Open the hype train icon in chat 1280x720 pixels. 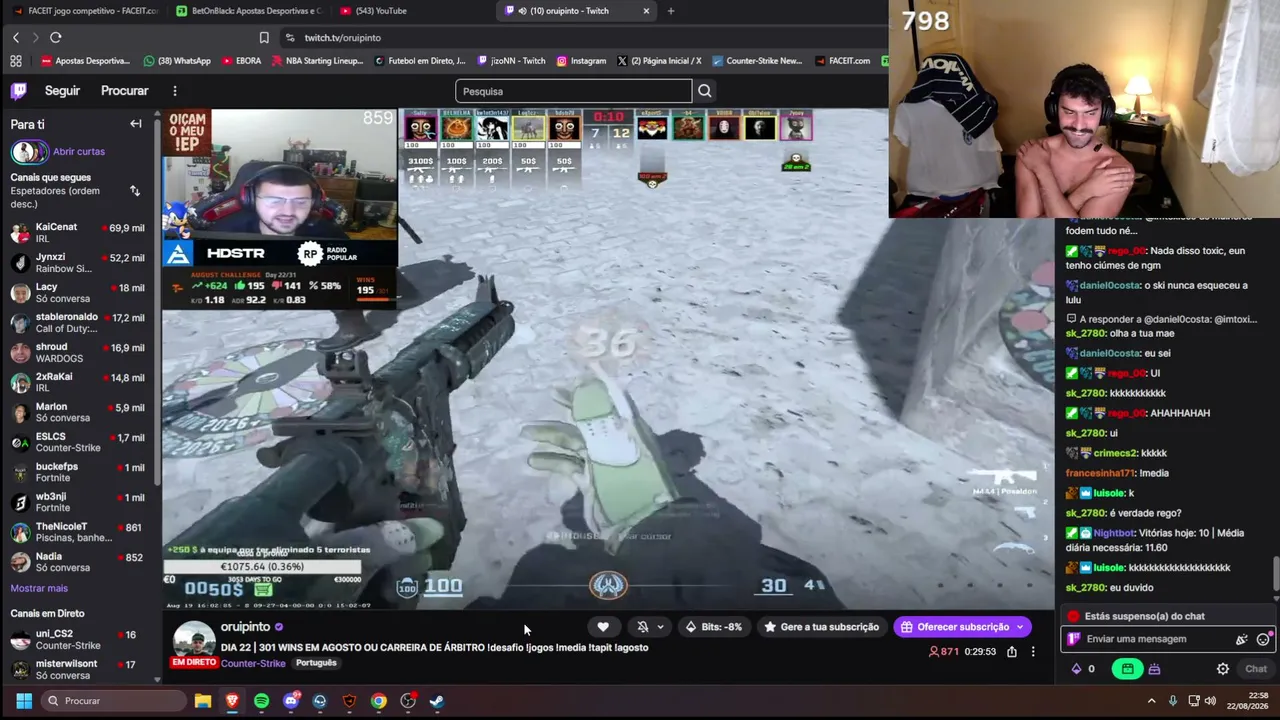1154,669
